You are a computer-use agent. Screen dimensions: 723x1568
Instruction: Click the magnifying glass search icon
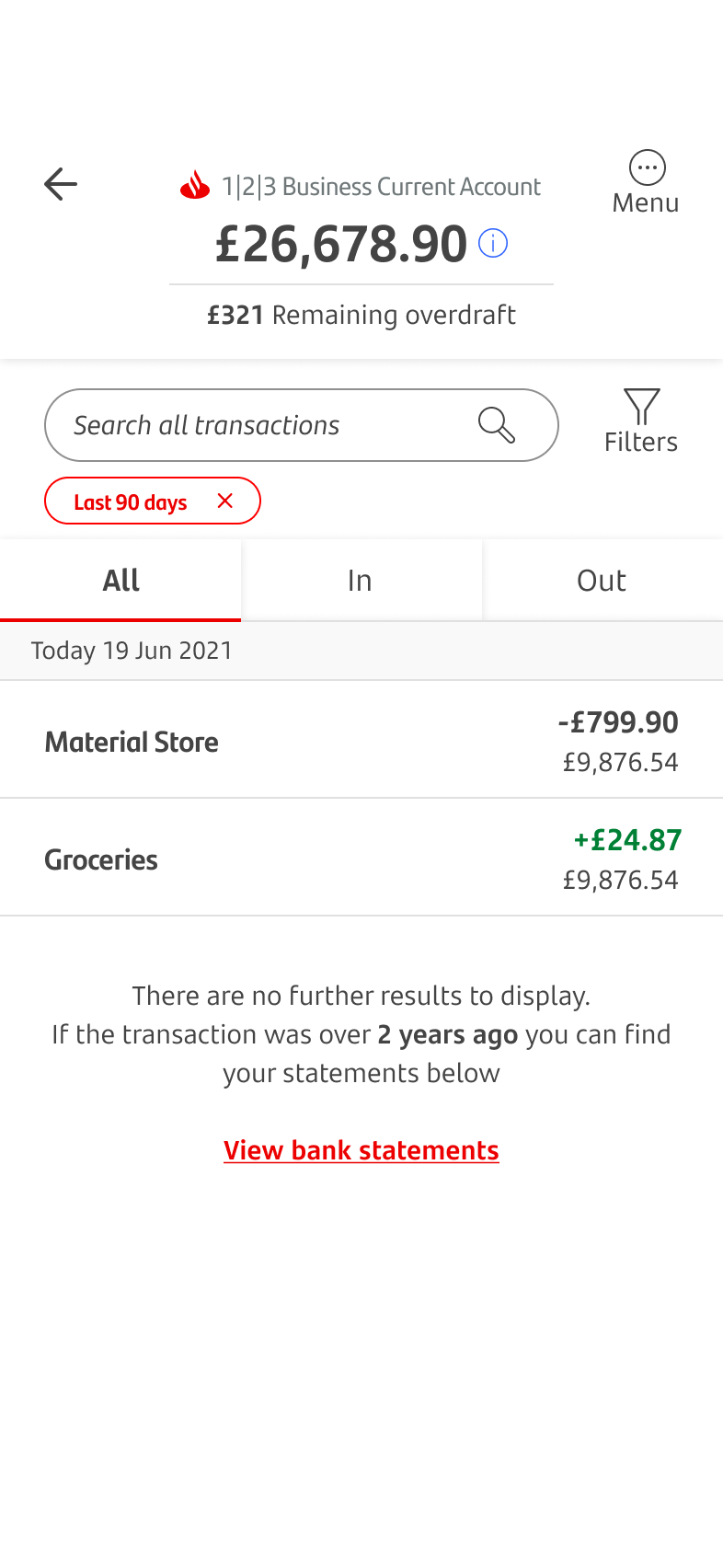click(496, 425)
